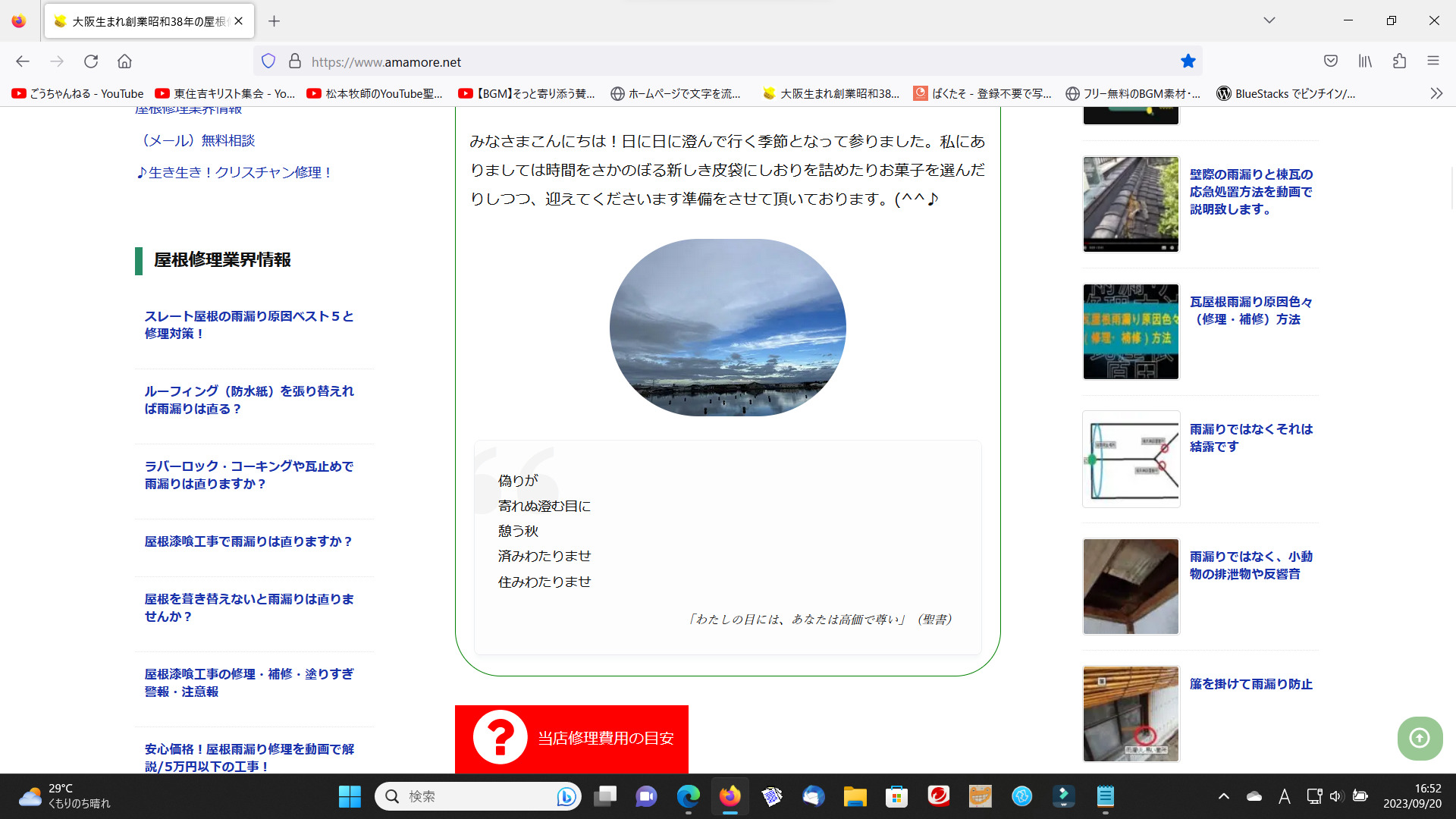Open the ホームページで文字を流 bookmark
Screen dimensions: 1456x819
676,93
